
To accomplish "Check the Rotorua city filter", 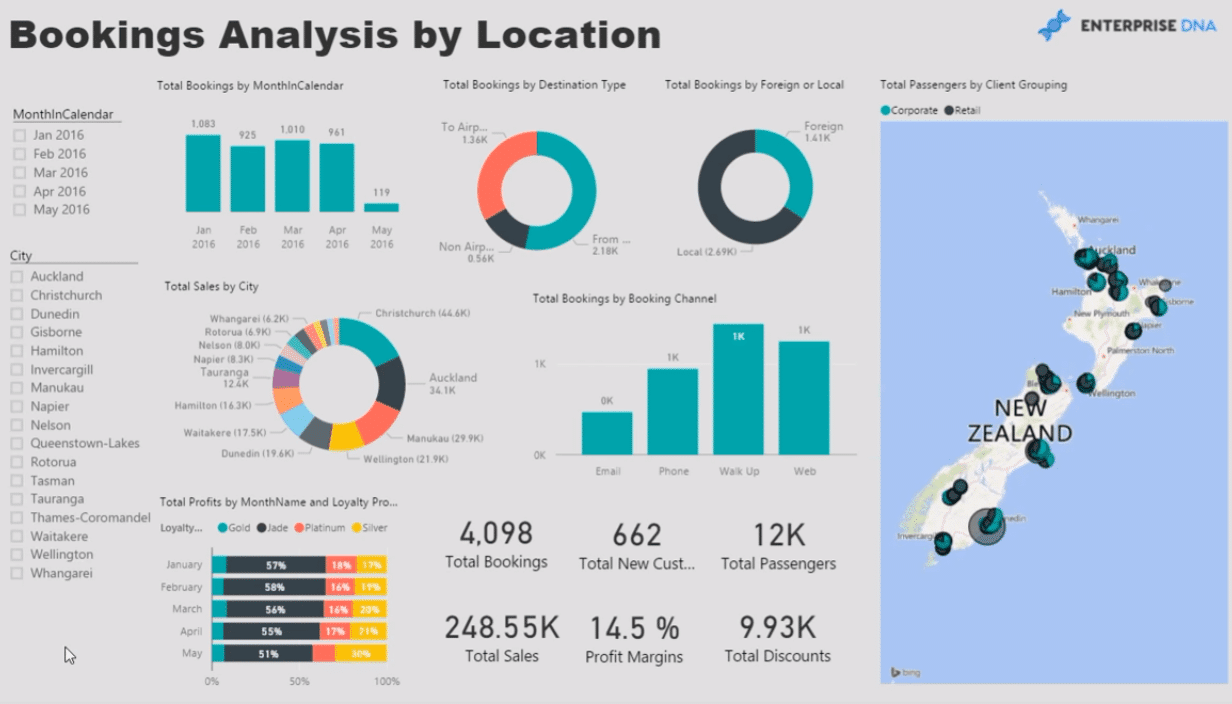I will pyautogui.click(x=17, y=462).
